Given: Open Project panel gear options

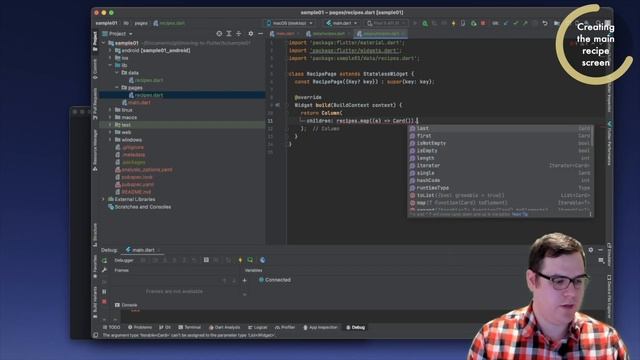Looking at the screenshot, I should 251,33.
